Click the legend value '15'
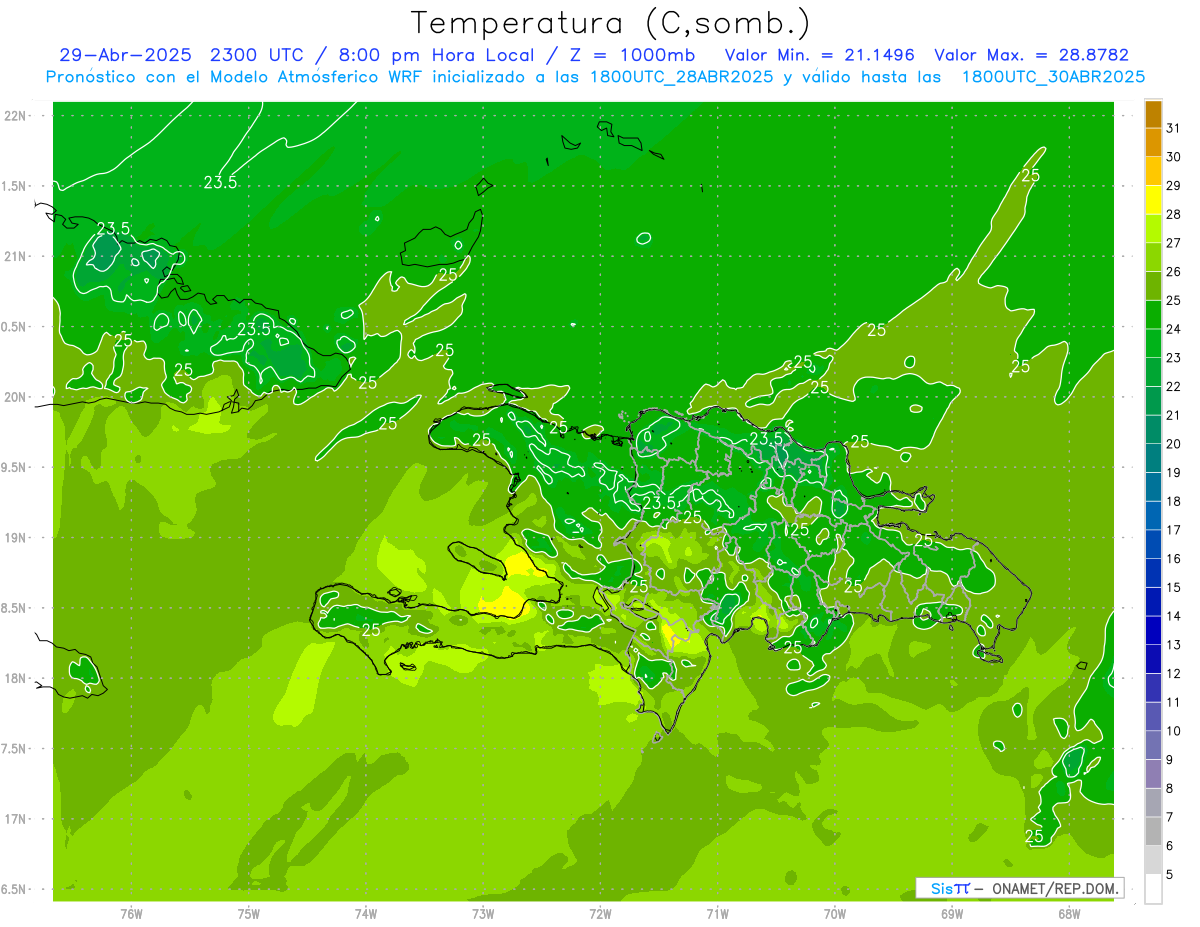 click(1174, 588)
